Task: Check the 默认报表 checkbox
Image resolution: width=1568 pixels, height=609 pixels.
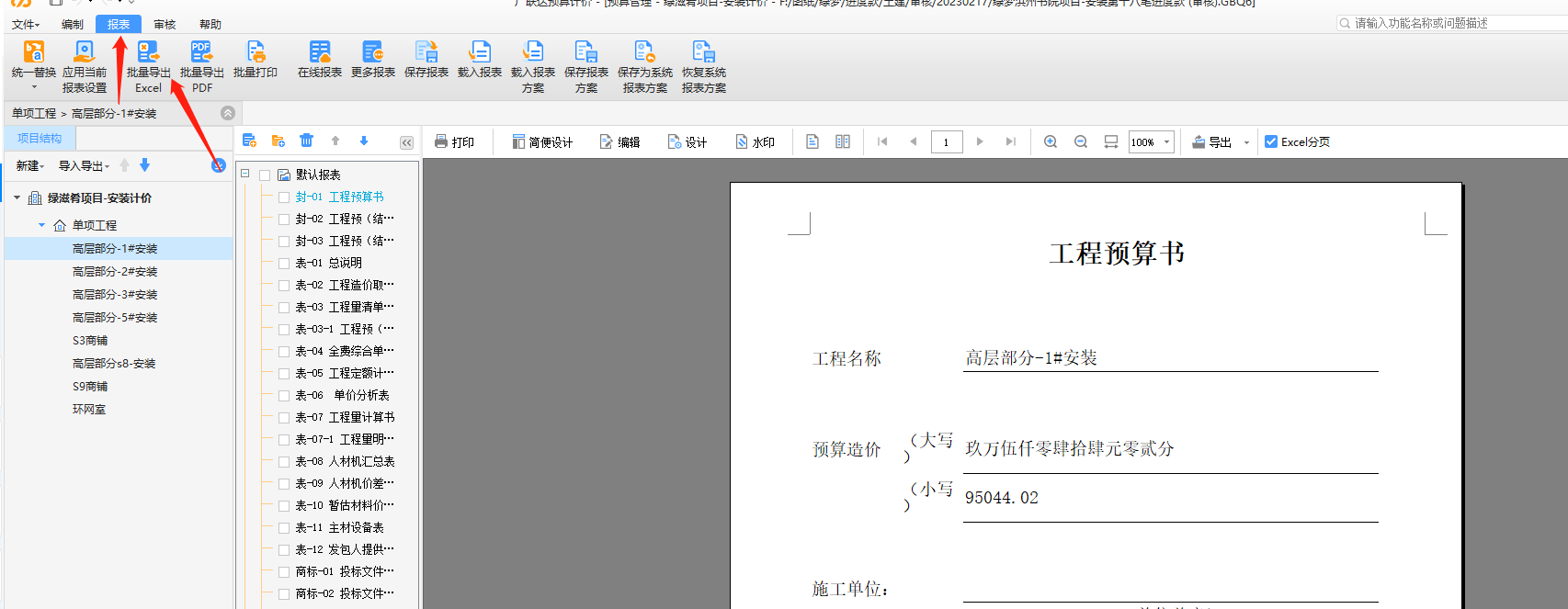Action: click(x=265, y=175)
